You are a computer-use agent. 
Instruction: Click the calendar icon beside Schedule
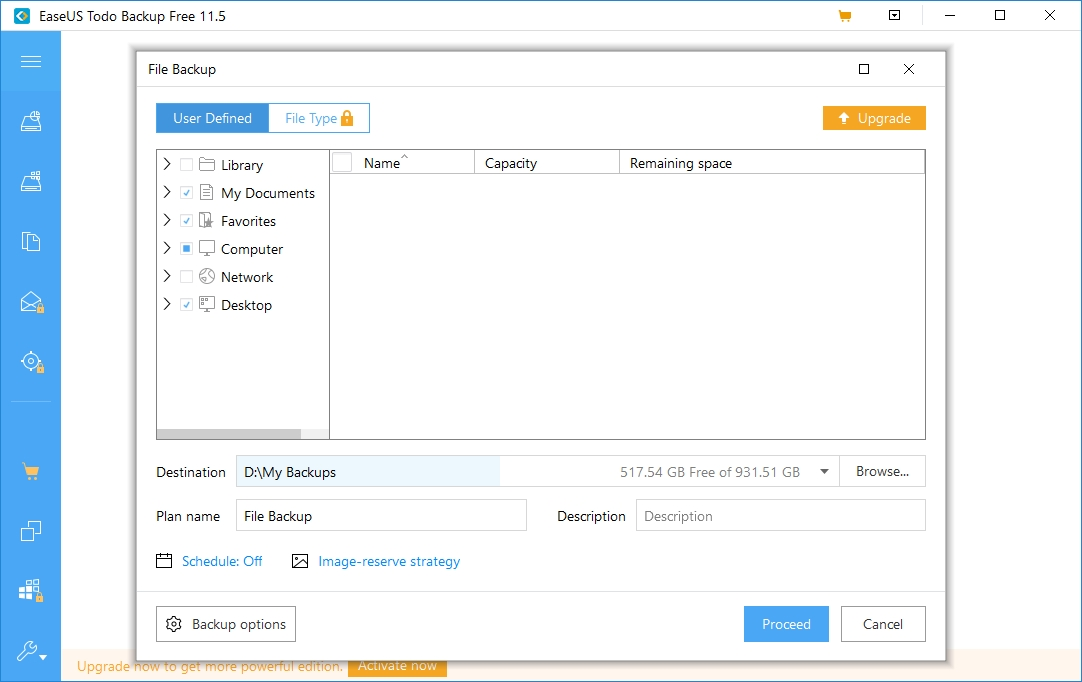point(164,561)
